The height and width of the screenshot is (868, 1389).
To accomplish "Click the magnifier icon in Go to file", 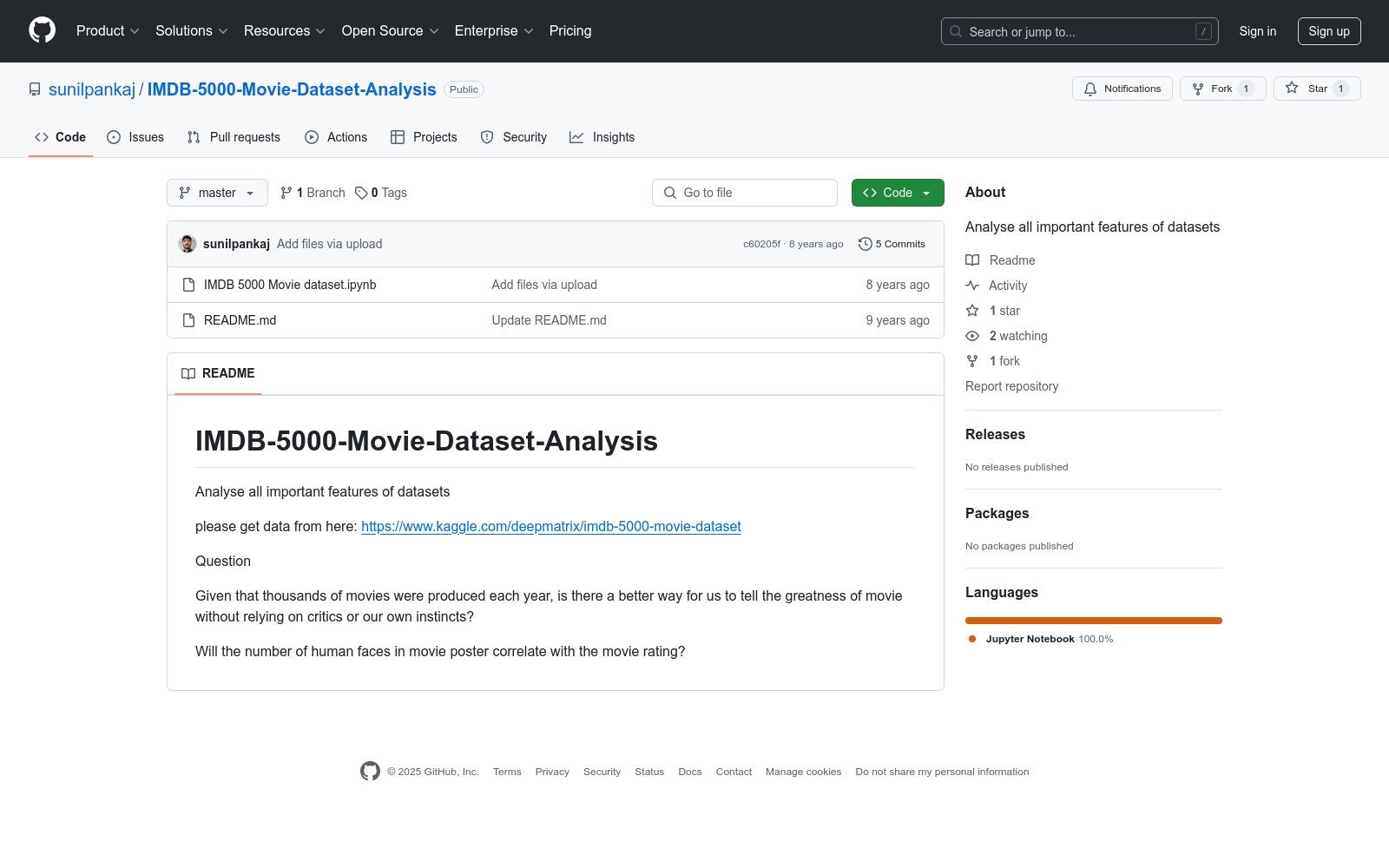I will pyautogui.click(x=670, y=193).
